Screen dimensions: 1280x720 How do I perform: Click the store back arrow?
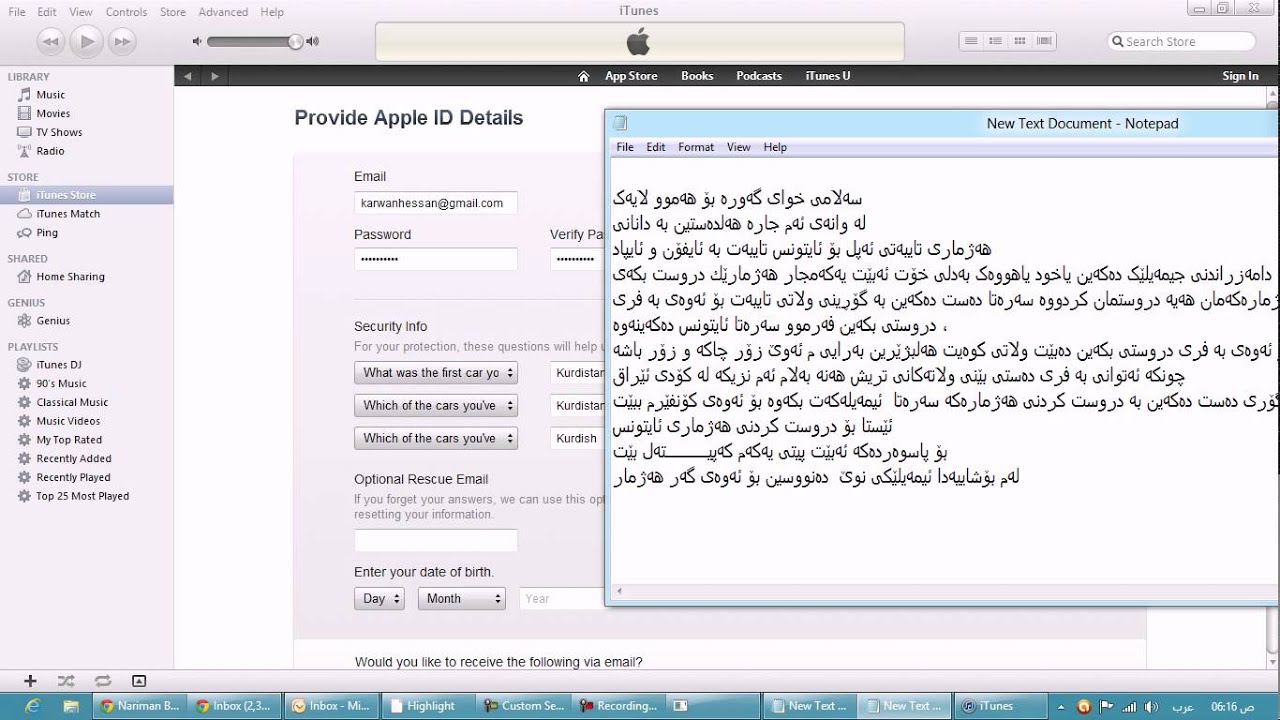(188, 76)
